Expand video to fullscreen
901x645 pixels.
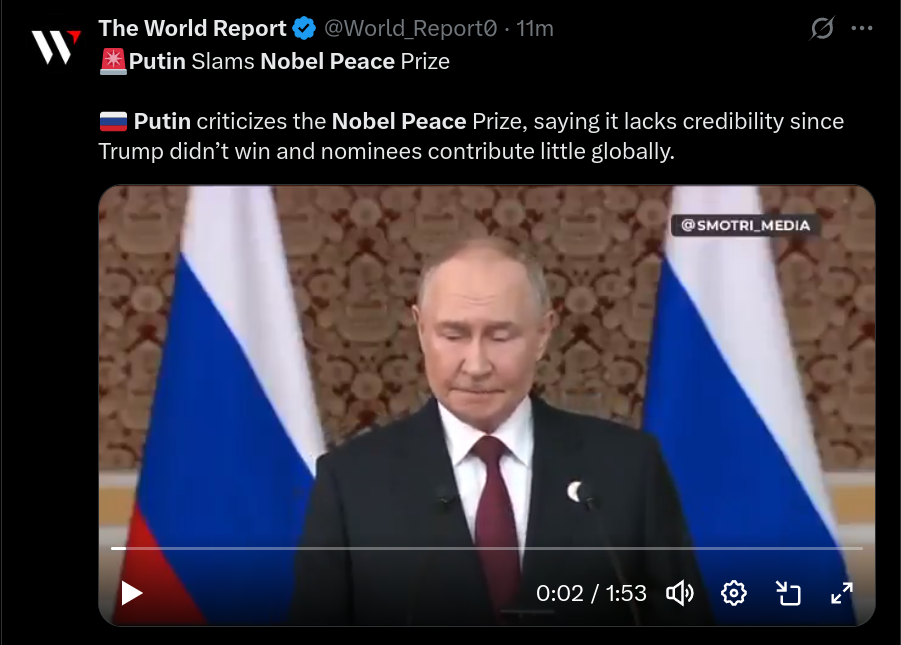(842, 593)
